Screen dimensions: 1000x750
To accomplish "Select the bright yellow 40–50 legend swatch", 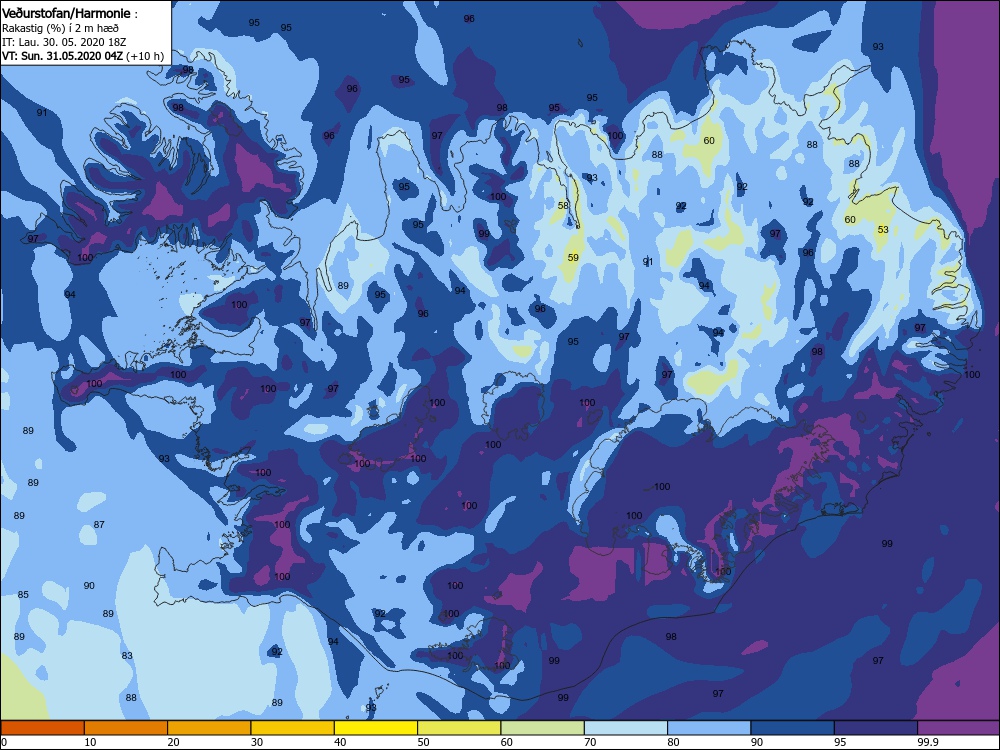I will click(x=376, y=728).
